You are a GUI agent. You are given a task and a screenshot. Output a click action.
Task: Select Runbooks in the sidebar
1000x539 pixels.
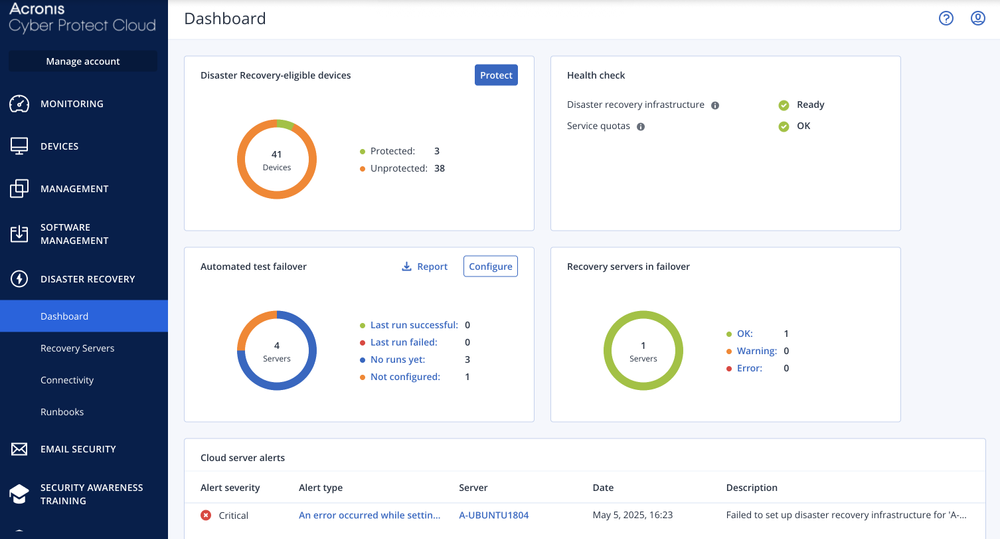coord(62,412)
